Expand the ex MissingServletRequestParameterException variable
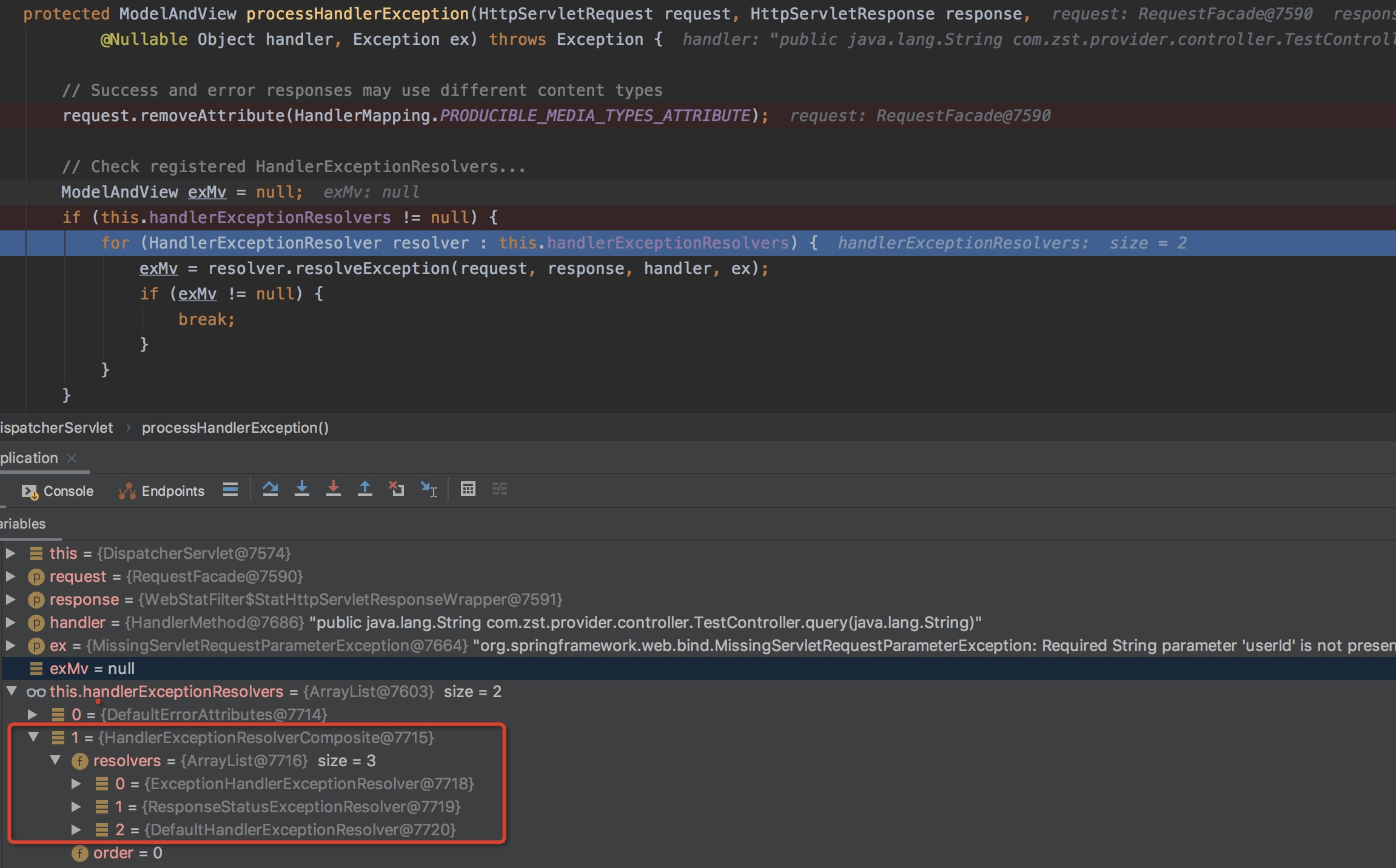 coord(10,646)
